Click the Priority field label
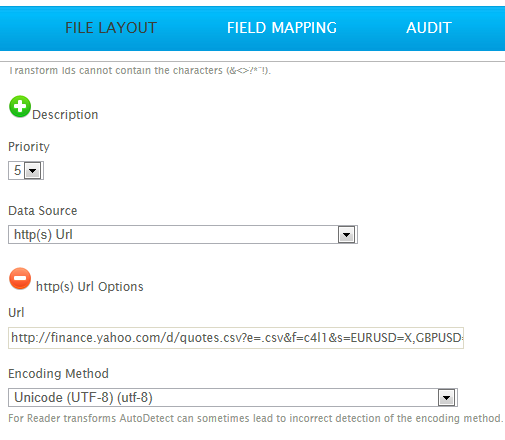The height and width of the screenshot is (440, 505). (x=29, y=147)
